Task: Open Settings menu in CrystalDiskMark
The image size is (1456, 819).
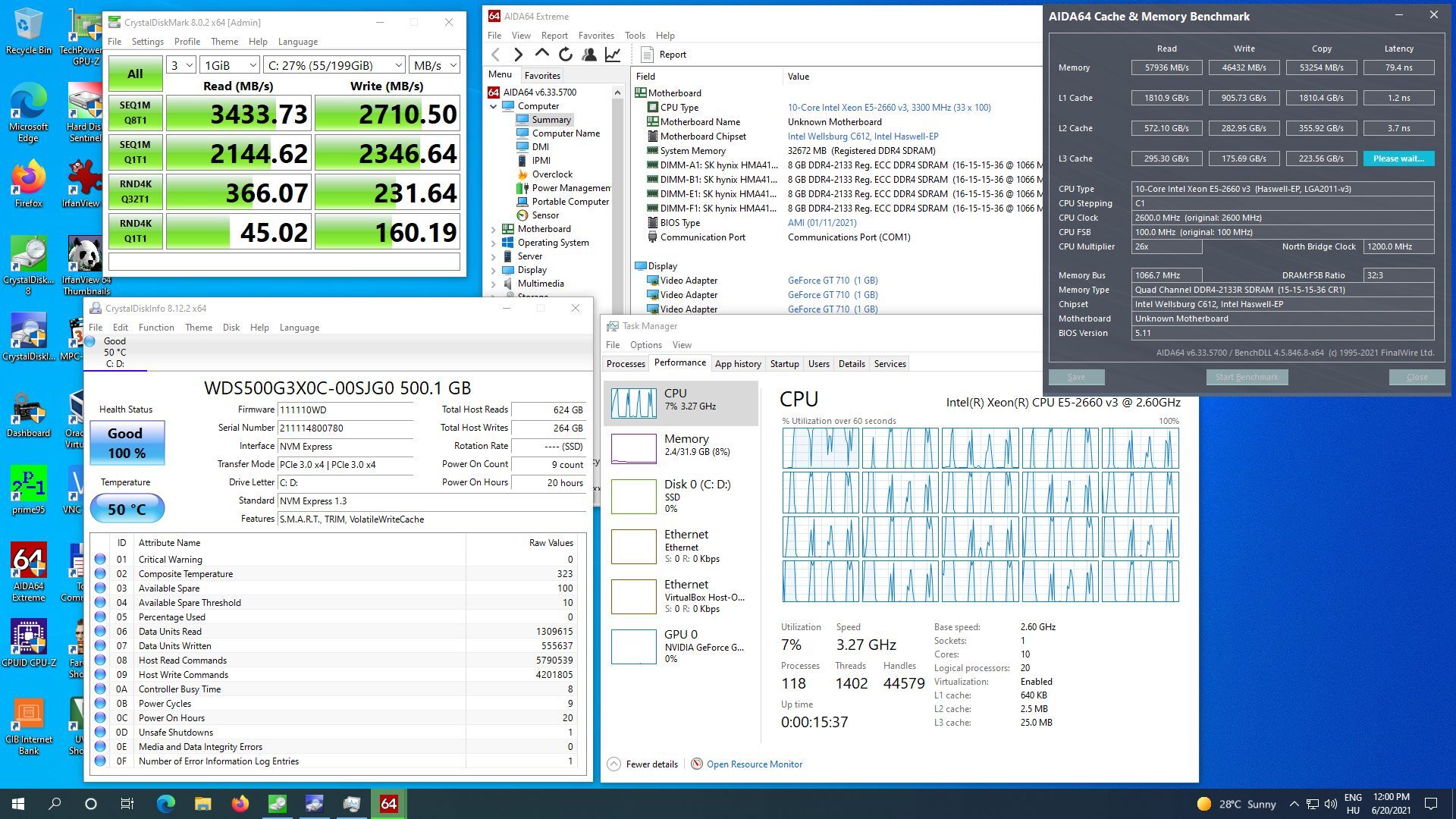Action: [147, 42]
